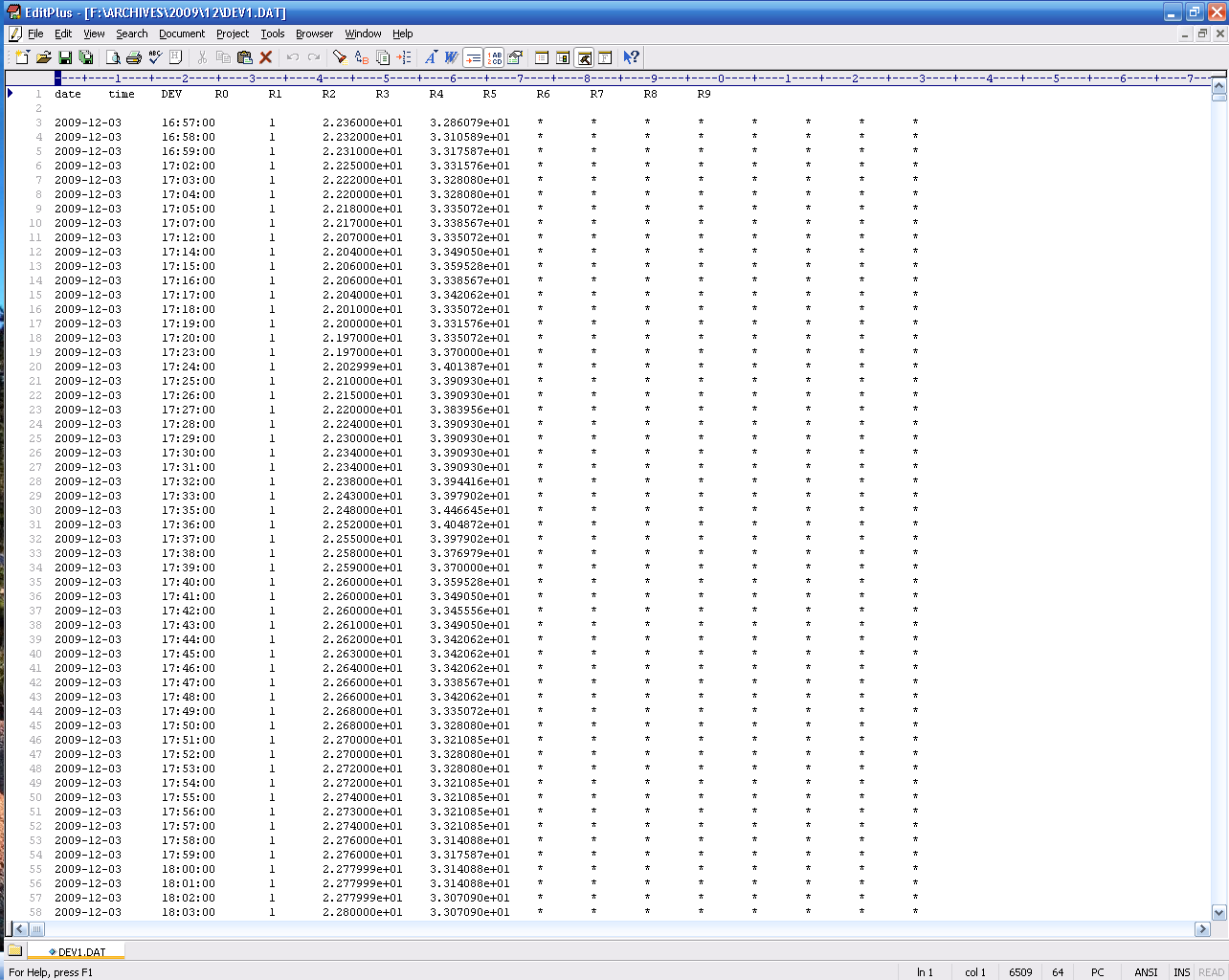Screen dimensions: 1229x980
Task: Save the file with the floppy icon
Action: pyautogui.click(x=65, y=57)
